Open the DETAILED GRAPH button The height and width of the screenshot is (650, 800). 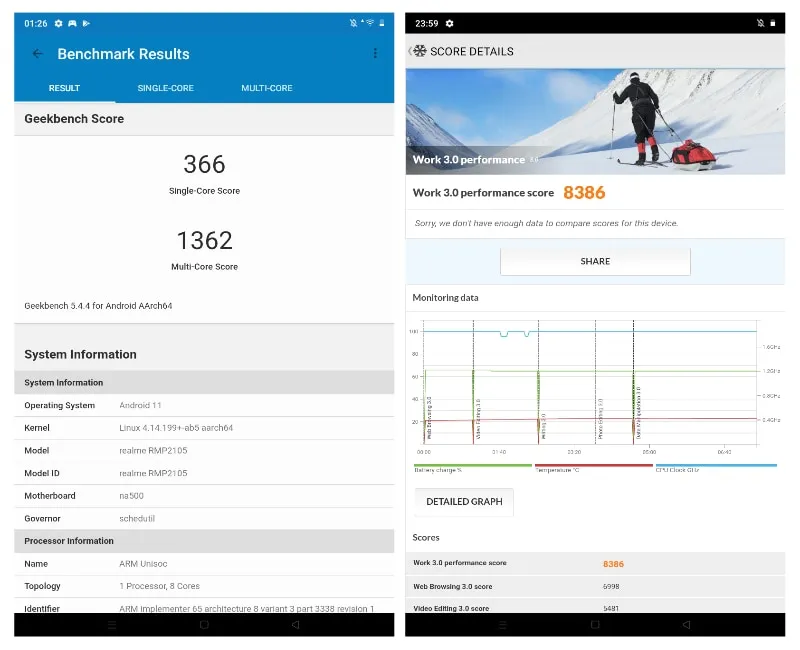coord(464,502)
